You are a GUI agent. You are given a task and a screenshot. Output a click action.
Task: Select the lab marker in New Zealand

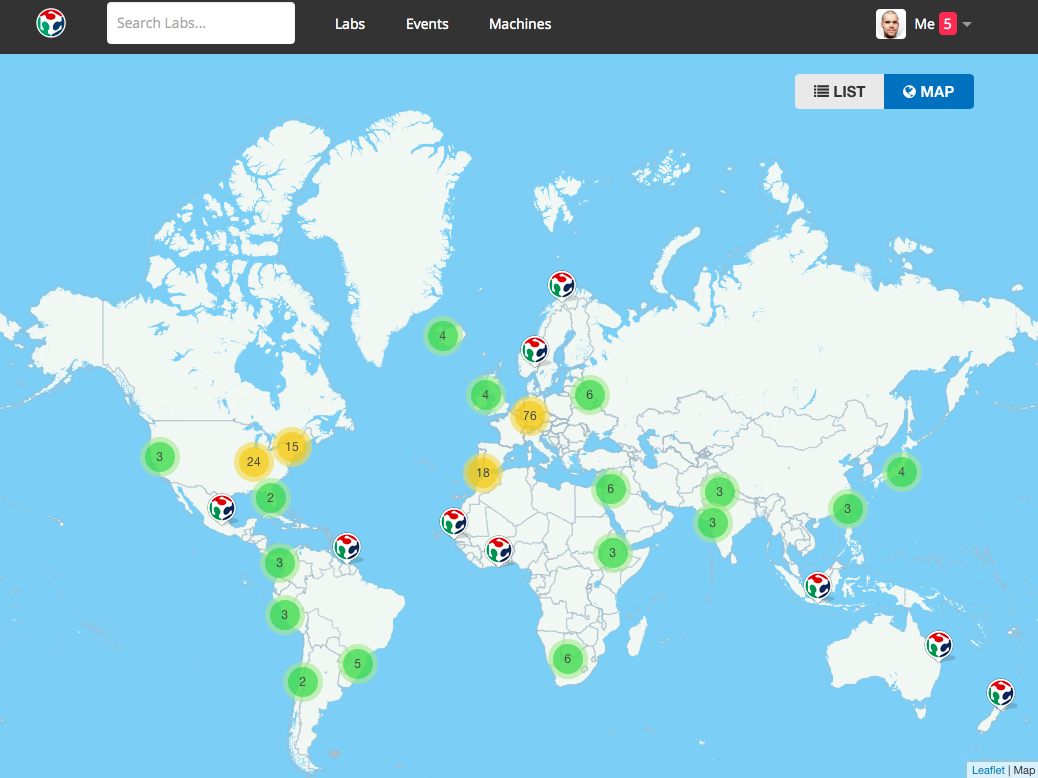tap(1000, 692)
